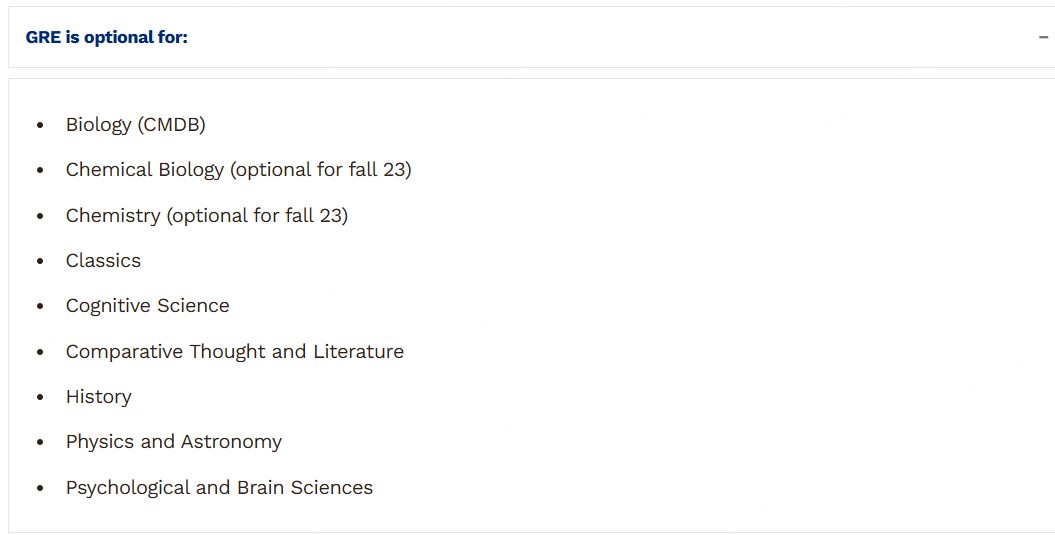1055x535 pixels.
Task: Click the bullet before Cognitive Science
Action: [40, 307]
